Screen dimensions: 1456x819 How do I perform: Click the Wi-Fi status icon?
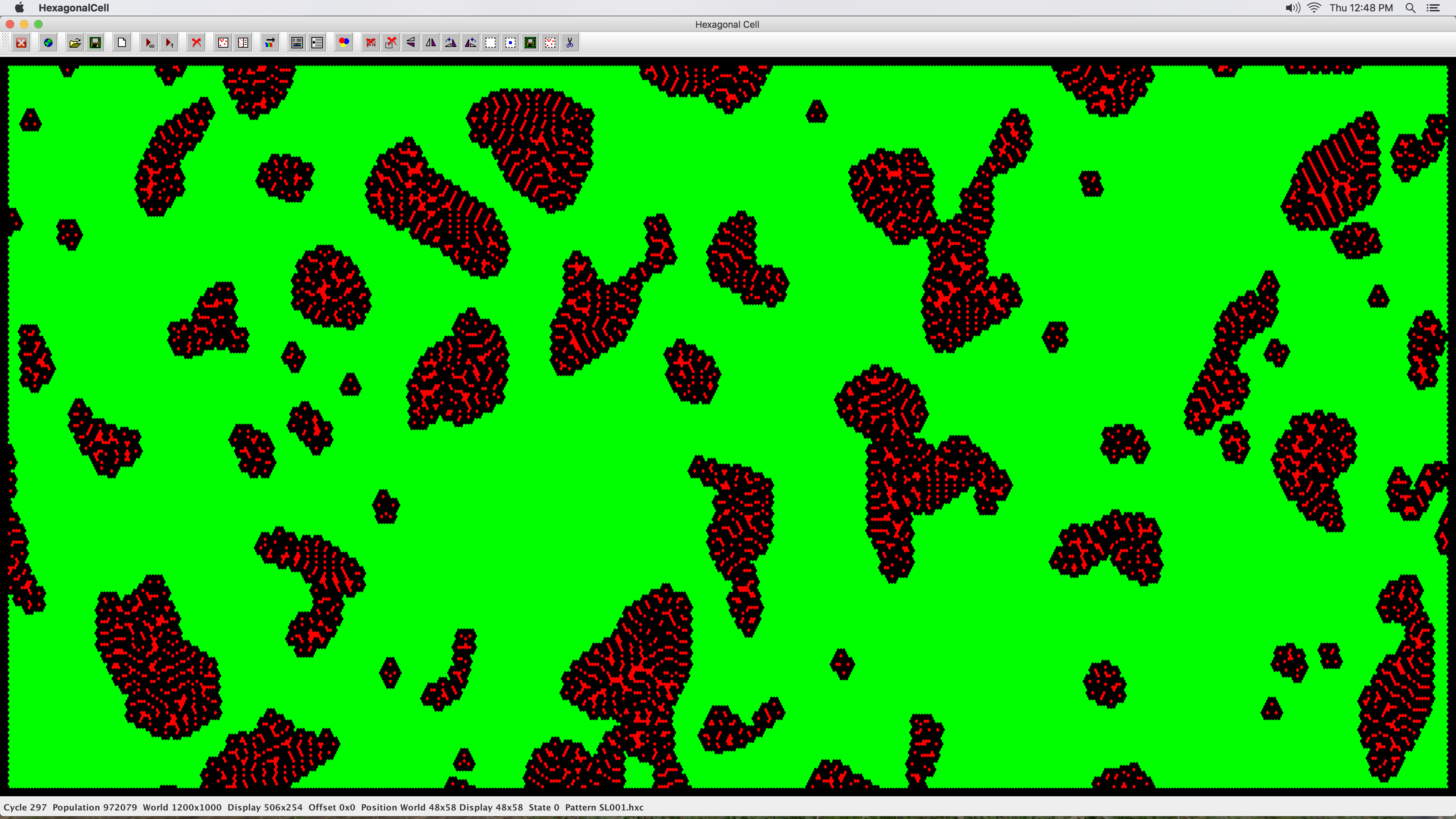click(x=1314, y=8)
